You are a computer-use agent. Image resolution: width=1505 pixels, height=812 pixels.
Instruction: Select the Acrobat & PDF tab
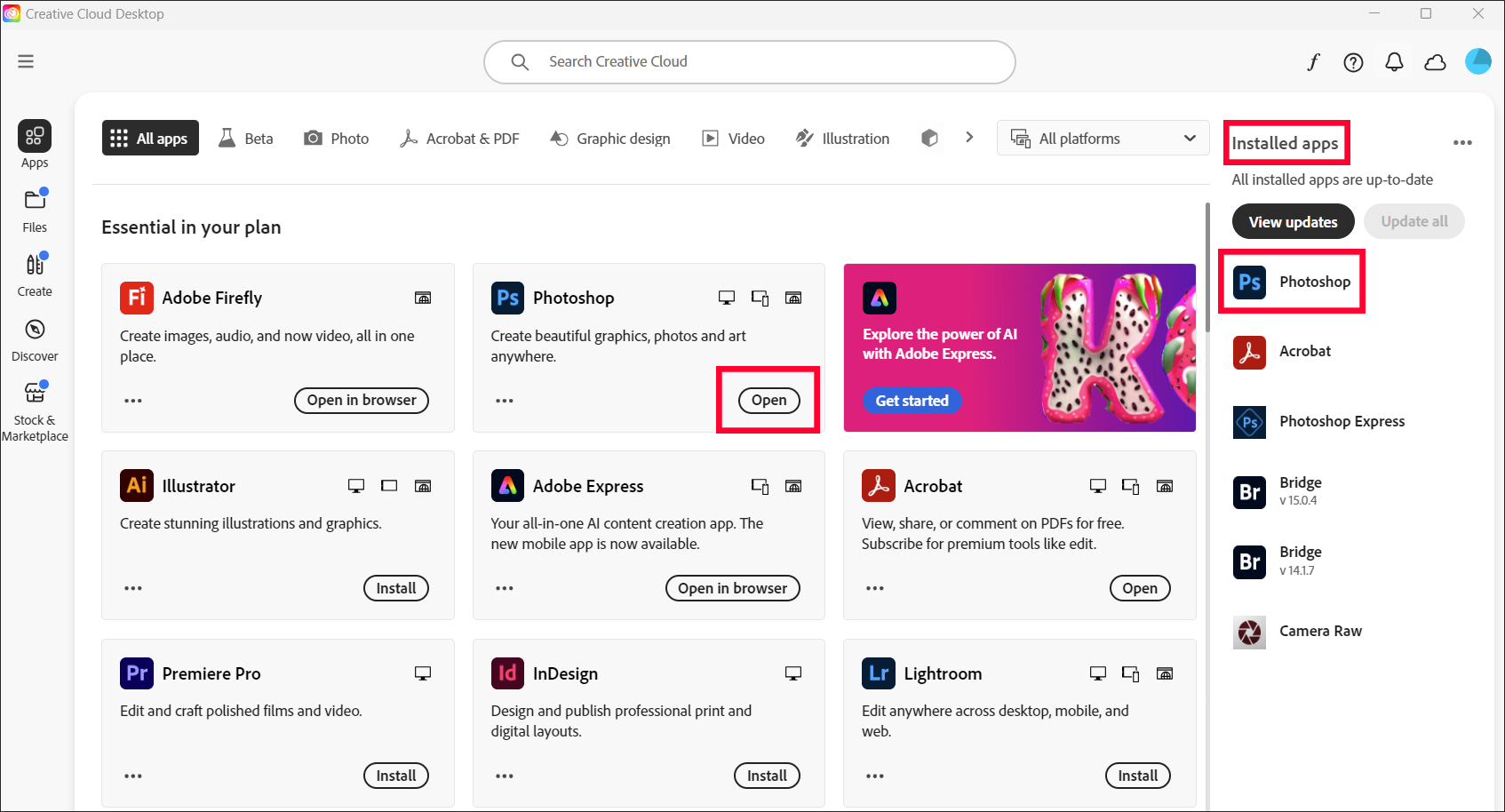[459, 139]
